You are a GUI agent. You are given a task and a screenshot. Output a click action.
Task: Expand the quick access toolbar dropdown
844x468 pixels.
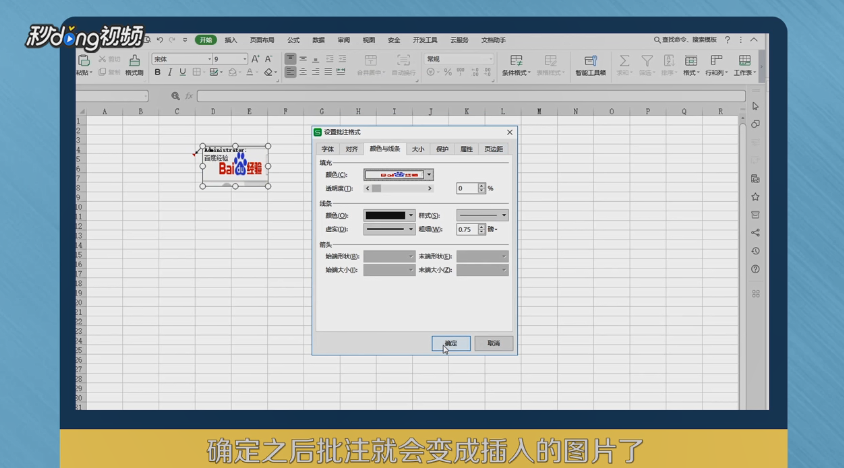point(185,40)
